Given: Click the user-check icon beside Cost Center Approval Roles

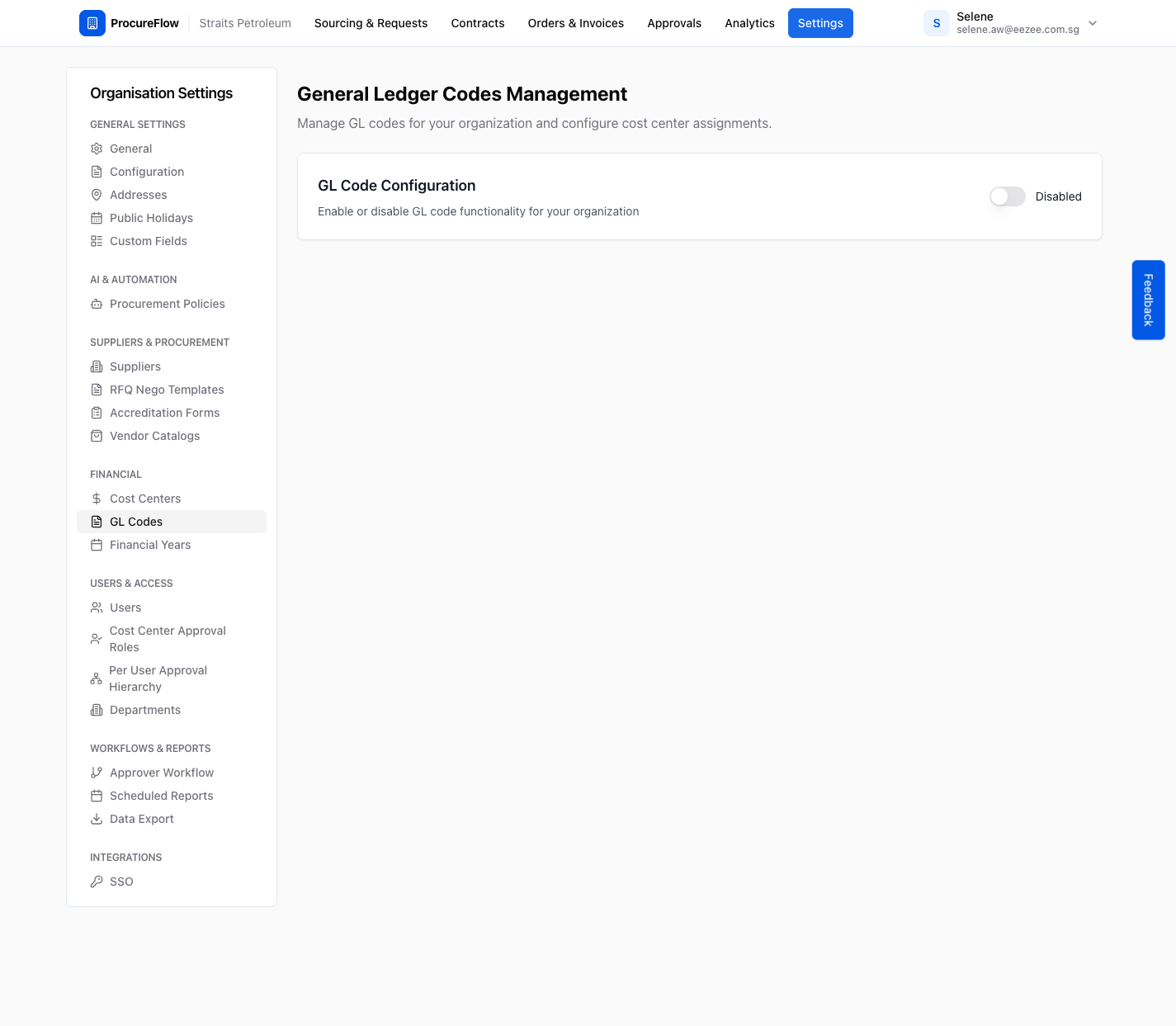Looking at the screenshot, I should pos(97,639).
